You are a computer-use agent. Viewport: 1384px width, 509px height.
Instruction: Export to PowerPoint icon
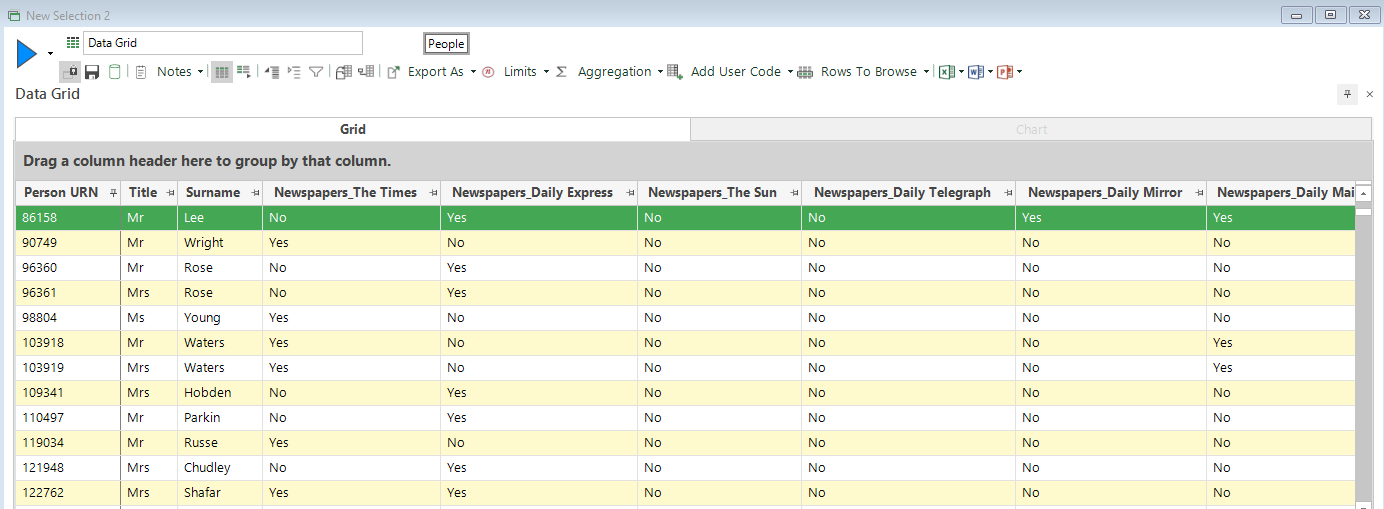(1005, 72)
